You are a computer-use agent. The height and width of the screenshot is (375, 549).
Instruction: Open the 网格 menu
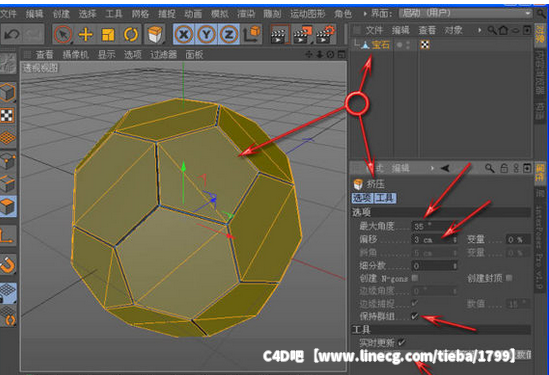coord(140,14)
